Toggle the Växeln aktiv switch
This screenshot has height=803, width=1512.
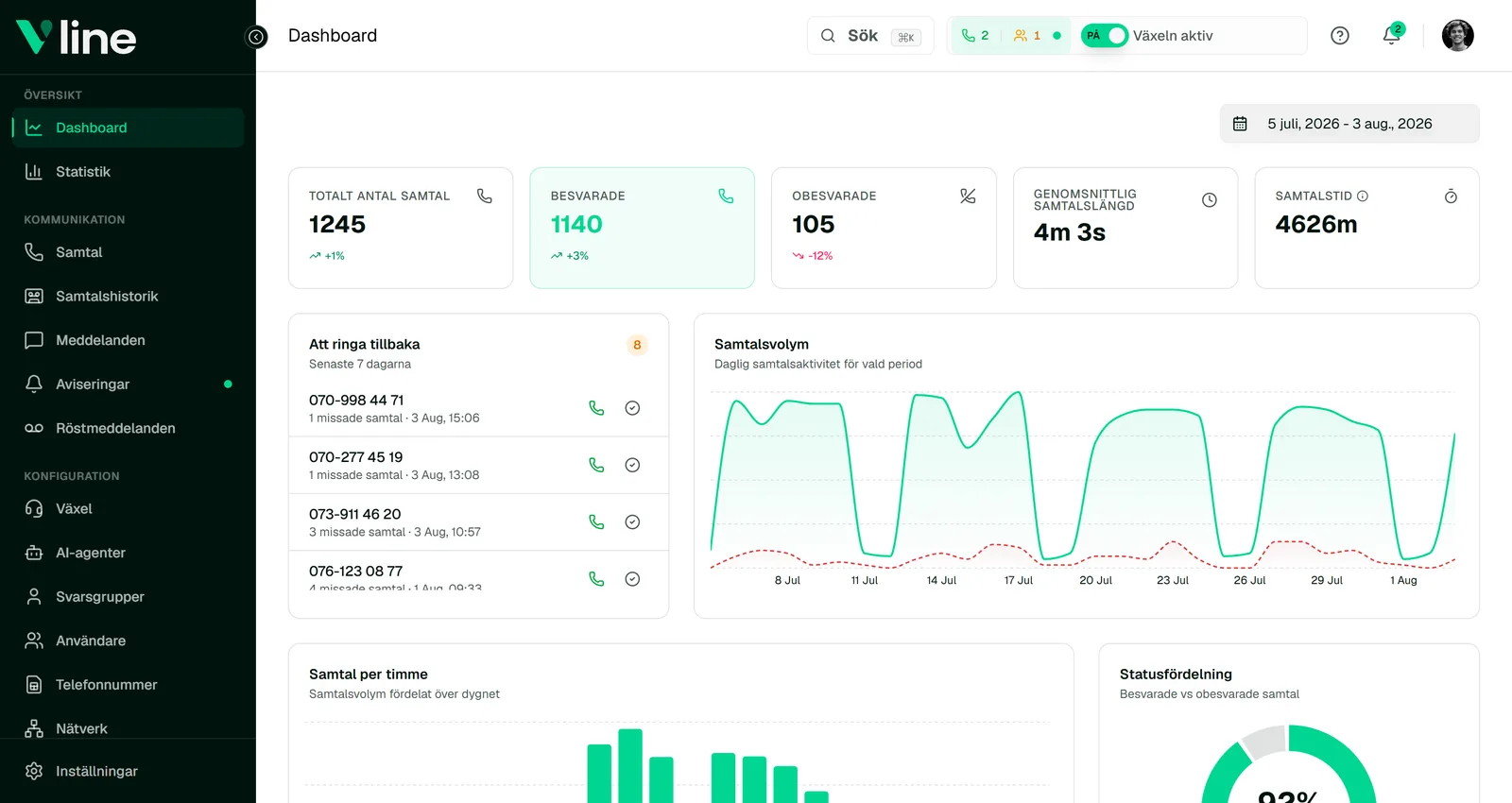[x=1104, y=36]
